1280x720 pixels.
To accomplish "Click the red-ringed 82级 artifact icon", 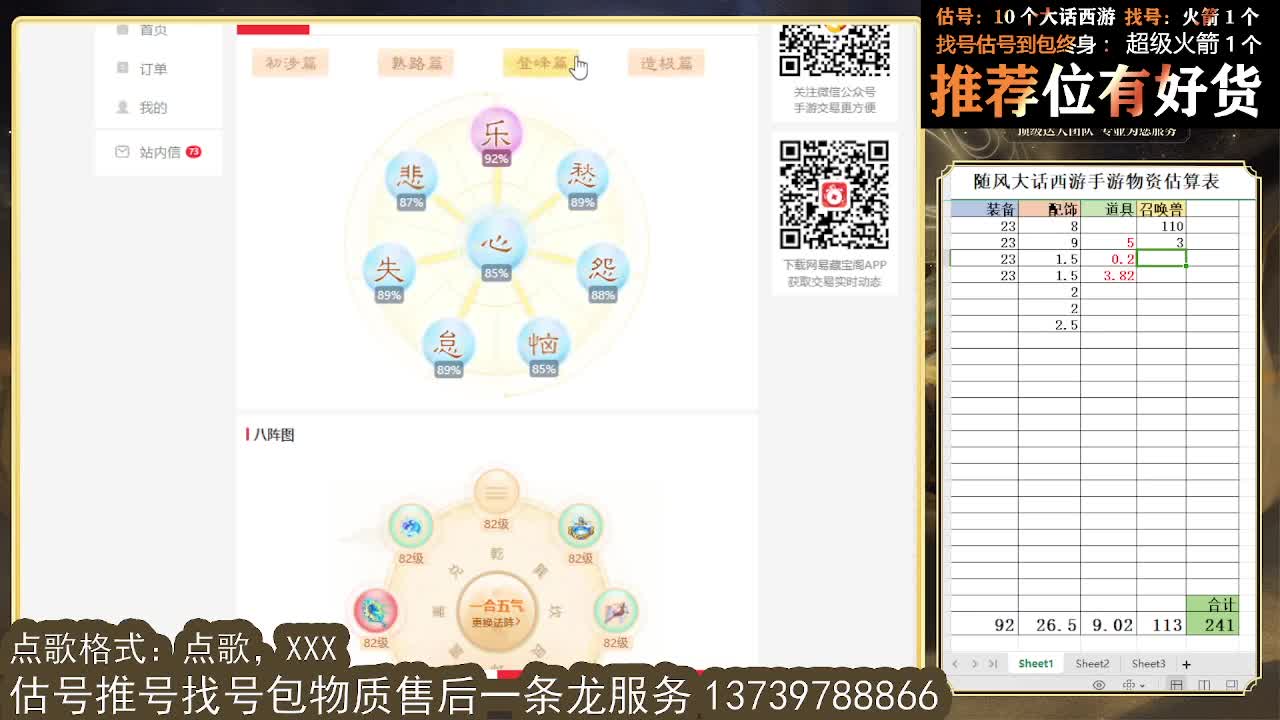I will pos(377,611).
